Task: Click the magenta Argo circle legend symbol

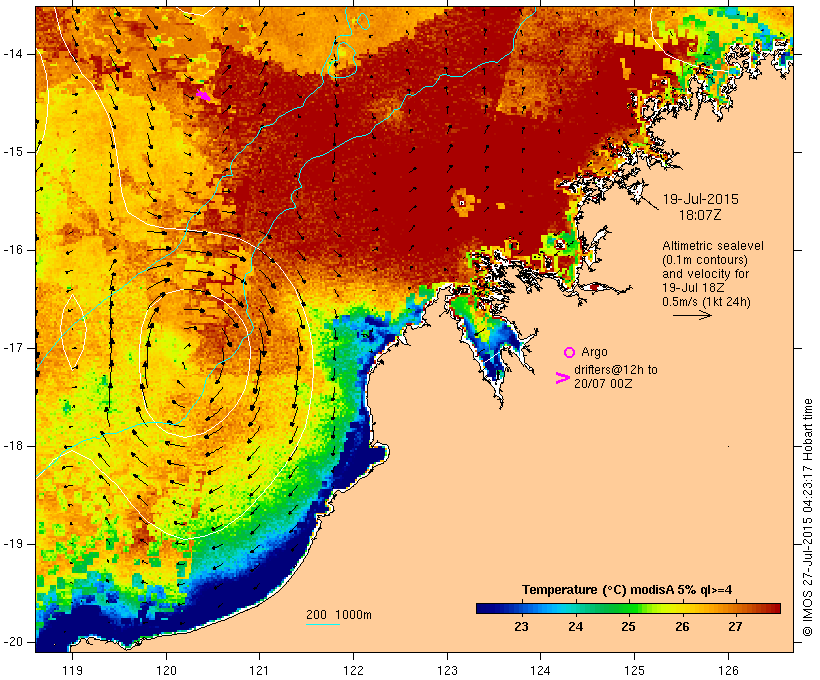Action: click(569, 353)
